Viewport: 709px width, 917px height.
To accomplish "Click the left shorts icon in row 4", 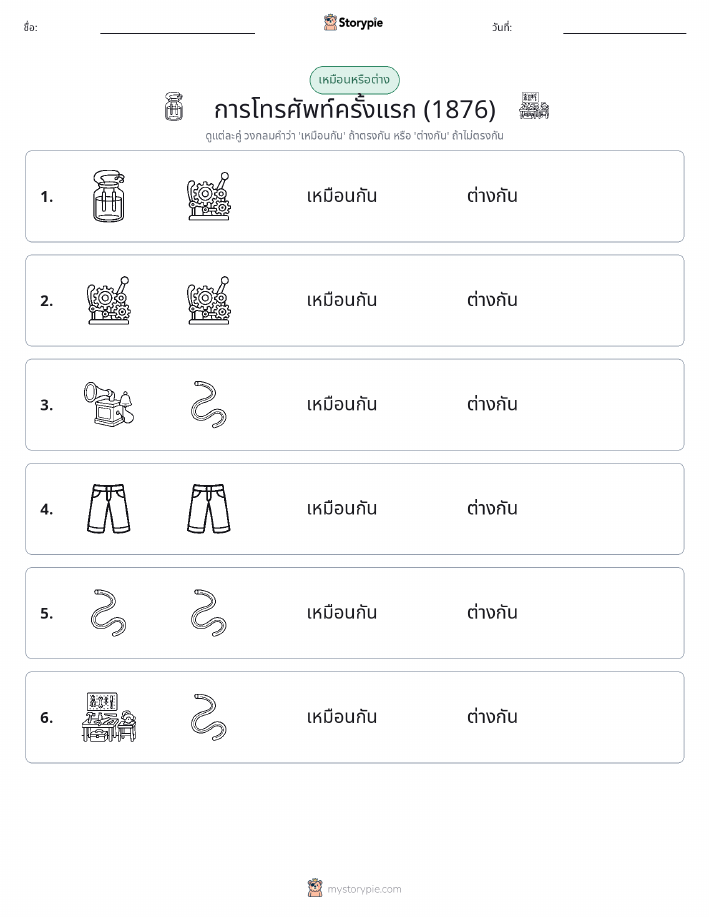I will (x=109, y=508).
